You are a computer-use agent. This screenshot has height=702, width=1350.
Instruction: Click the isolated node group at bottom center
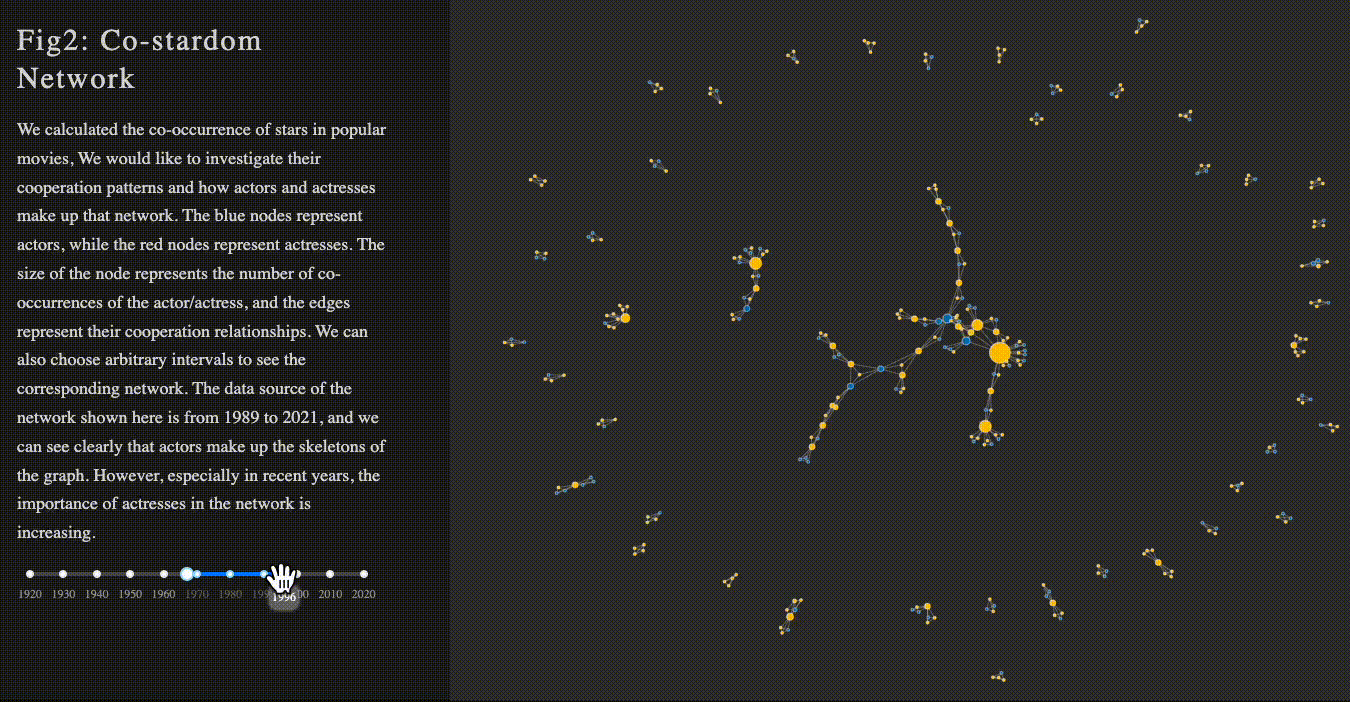(997, 677)
